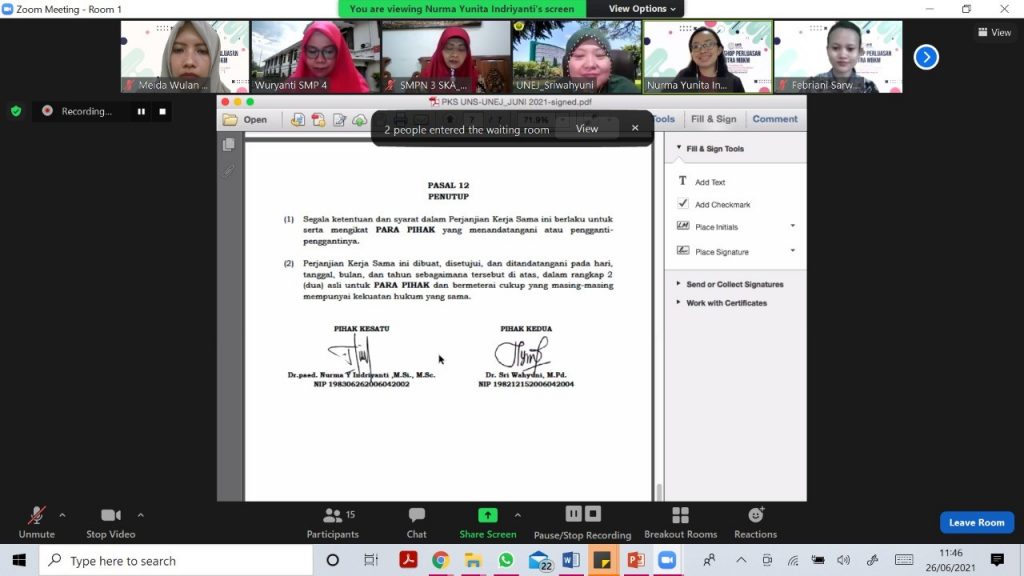Open the Place Initials dropdown arrow

pyautogui.click(x=793, y=226)
